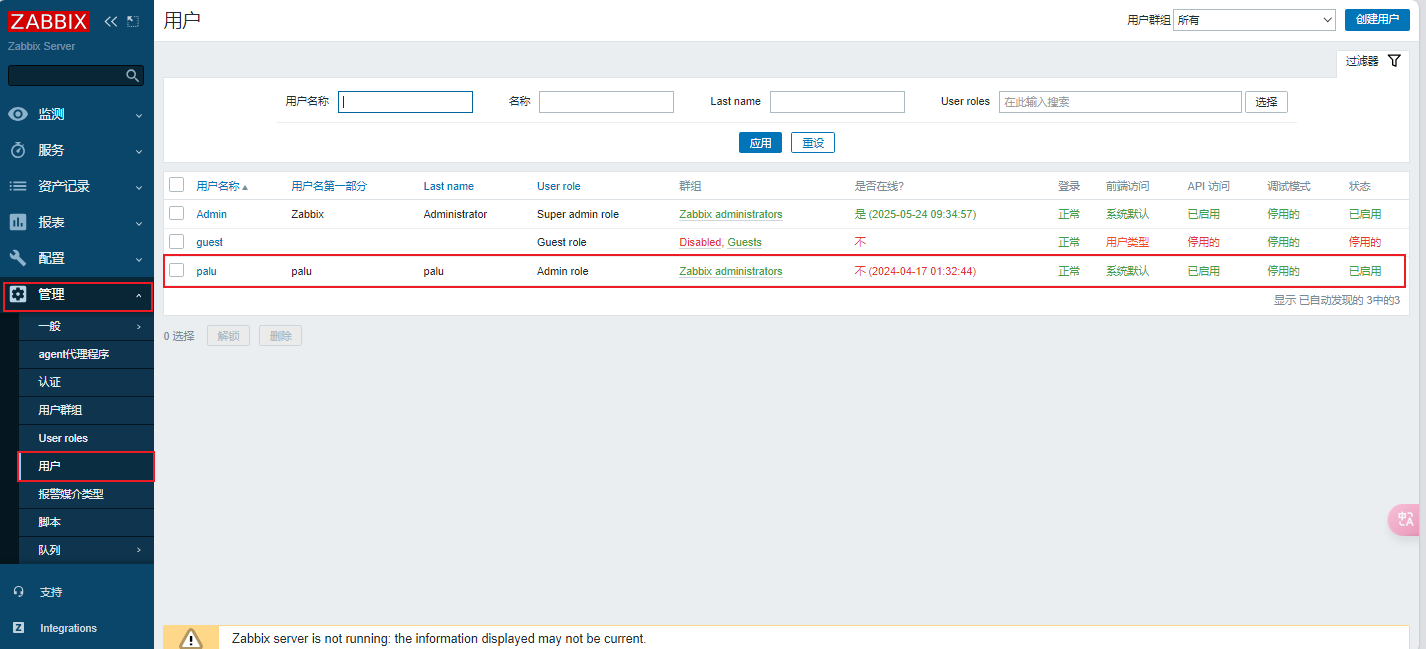
Task: Open User roles menu item
Action: coord(86,438)
